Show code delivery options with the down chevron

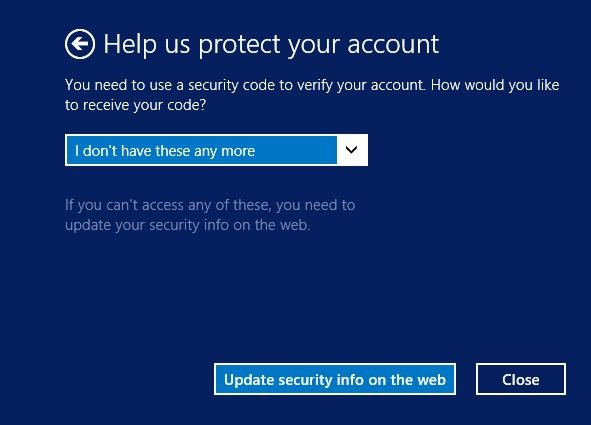(x=351, y=150)
